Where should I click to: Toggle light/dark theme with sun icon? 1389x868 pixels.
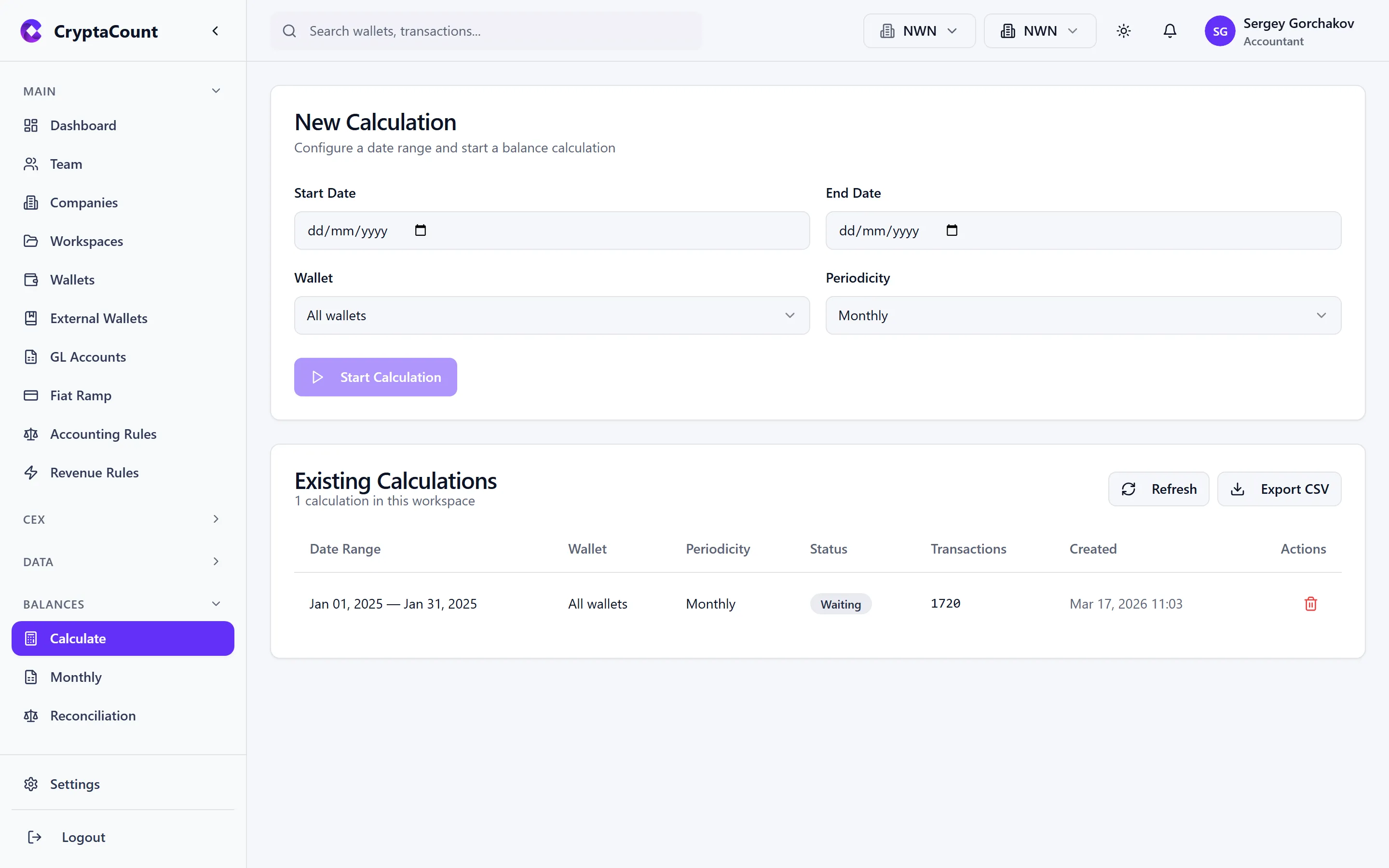1124,30
